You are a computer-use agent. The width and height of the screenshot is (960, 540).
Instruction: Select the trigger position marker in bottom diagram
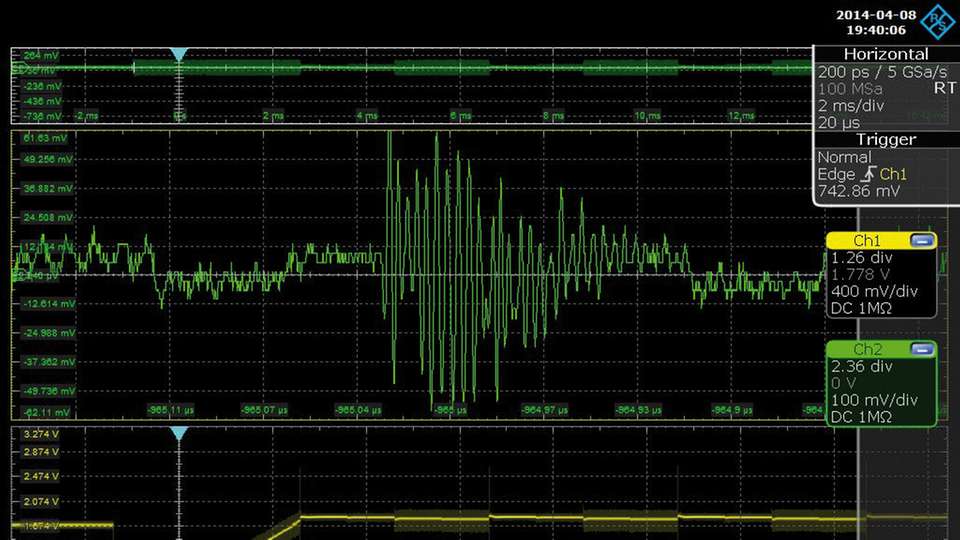tap(178, 433)
